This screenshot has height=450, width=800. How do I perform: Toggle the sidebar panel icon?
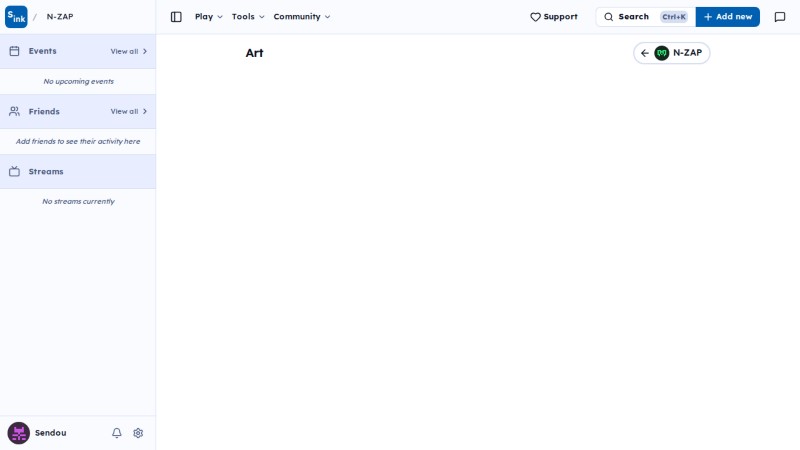176,17
